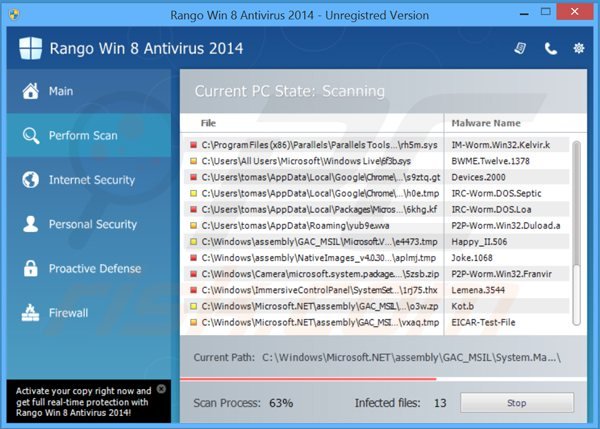
Task: Click the Current PC State: Scanning heading
Action: click(x=290, y=91)
